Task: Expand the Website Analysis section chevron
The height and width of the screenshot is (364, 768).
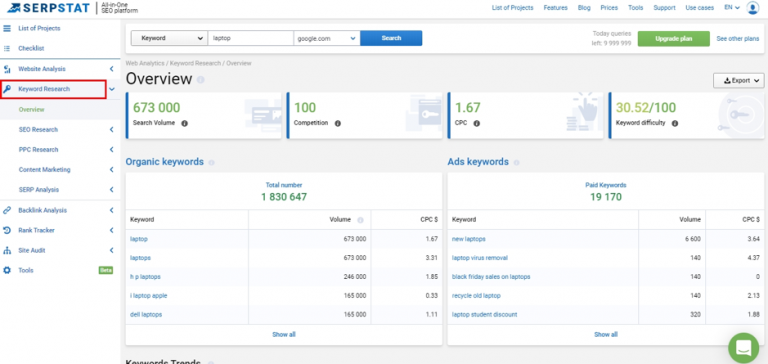Action: (x=112, y=69)
